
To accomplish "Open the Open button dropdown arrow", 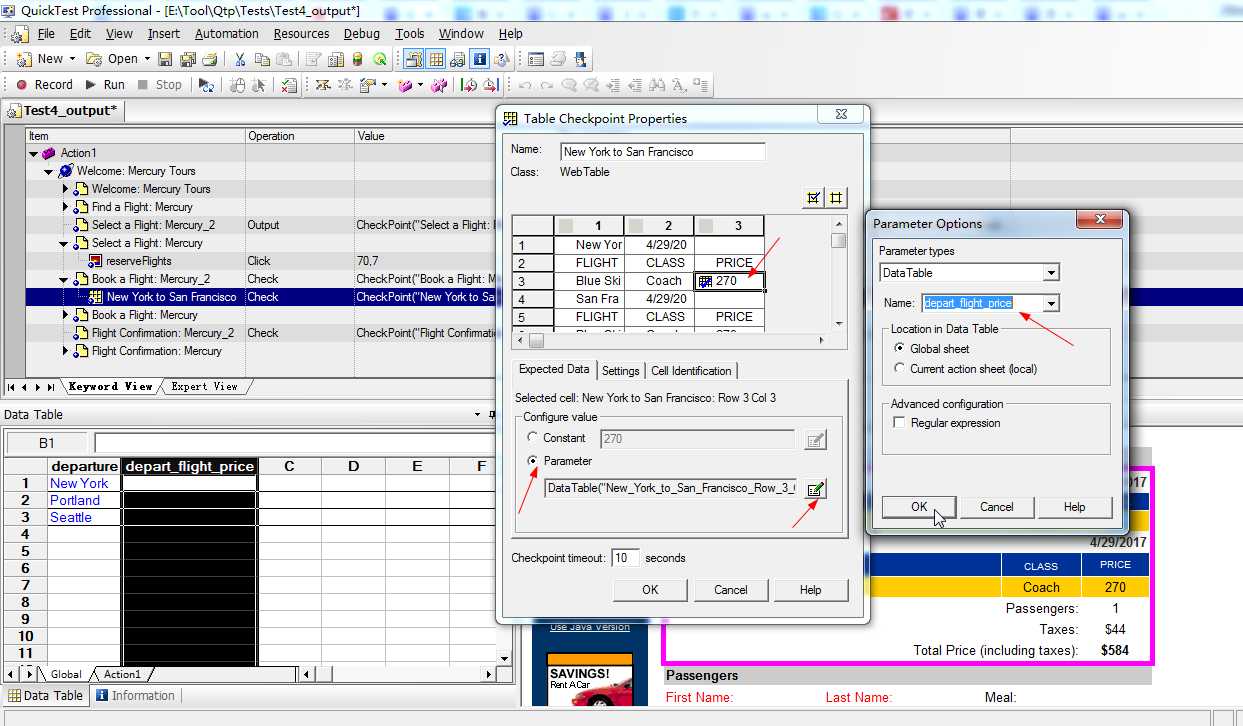I will pos(147,59).
